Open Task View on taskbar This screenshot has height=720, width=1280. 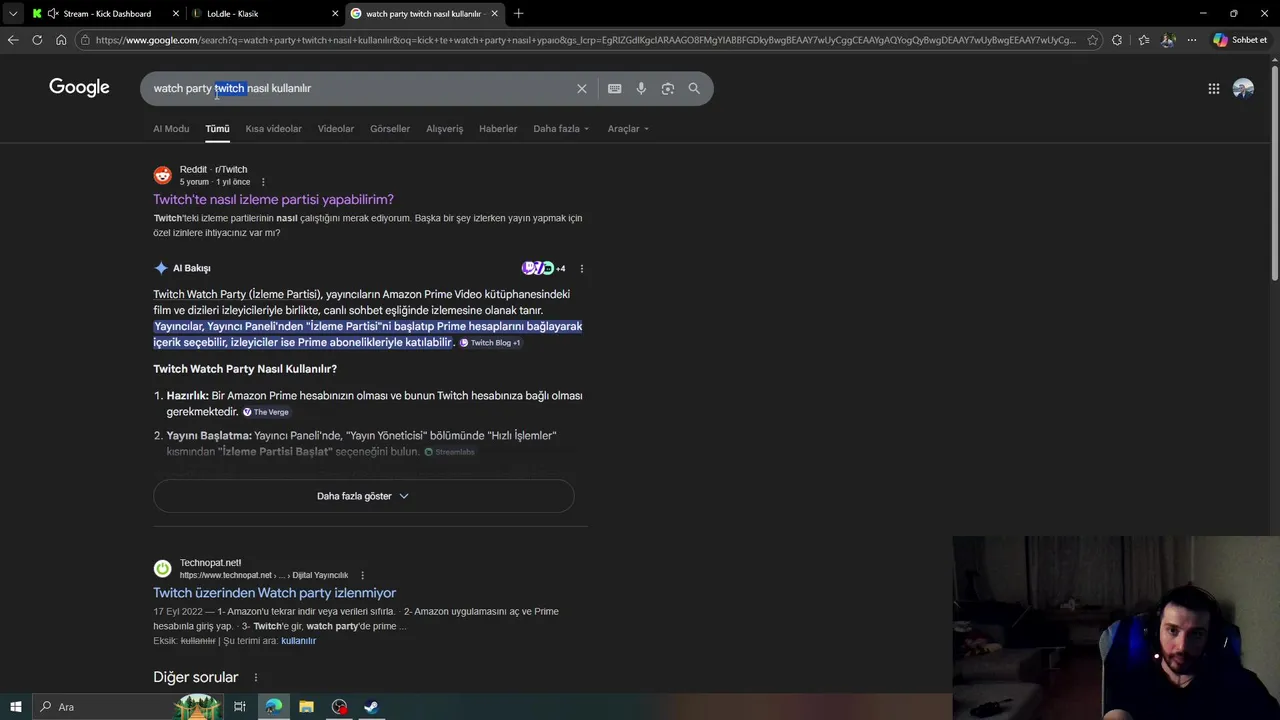(240, 707)
